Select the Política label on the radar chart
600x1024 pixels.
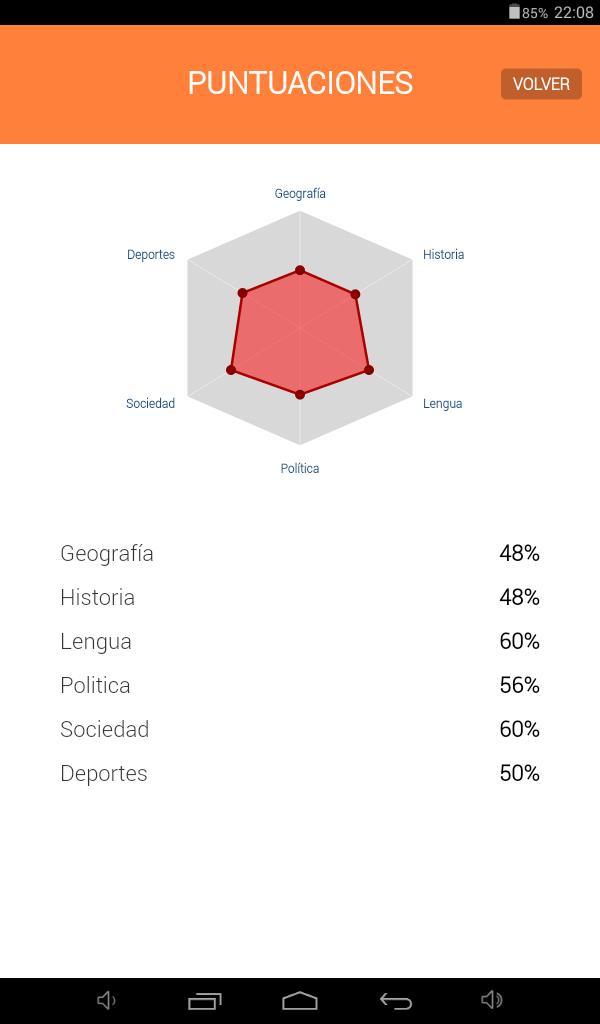point(300,468)
